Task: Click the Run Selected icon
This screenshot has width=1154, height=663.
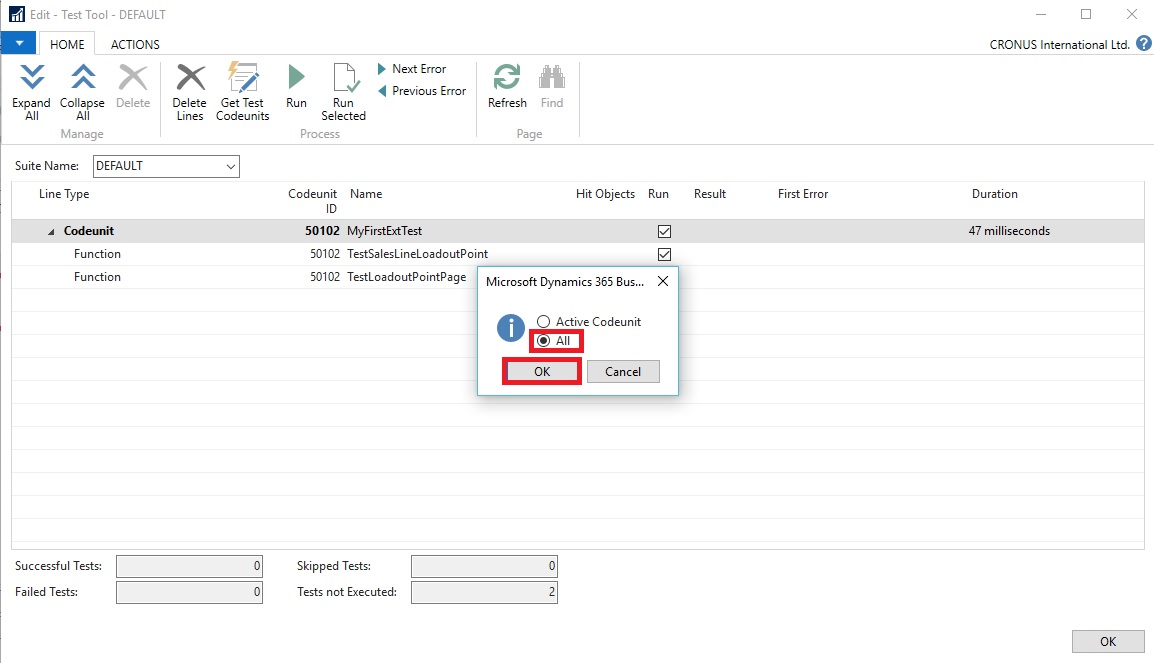Action: pos(343,79)
